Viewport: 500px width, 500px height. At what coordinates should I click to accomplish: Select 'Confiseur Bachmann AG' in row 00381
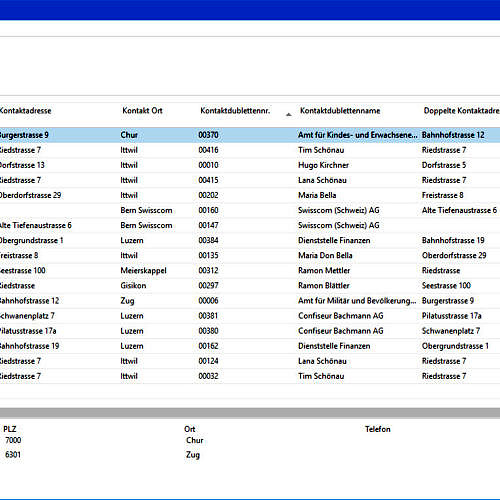coord(341,316)
